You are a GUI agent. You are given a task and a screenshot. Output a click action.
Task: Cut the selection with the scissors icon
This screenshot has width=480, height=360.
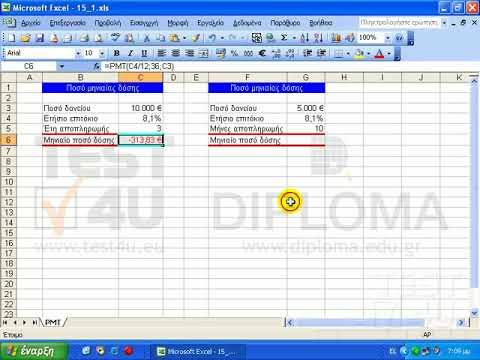[146, 38]
